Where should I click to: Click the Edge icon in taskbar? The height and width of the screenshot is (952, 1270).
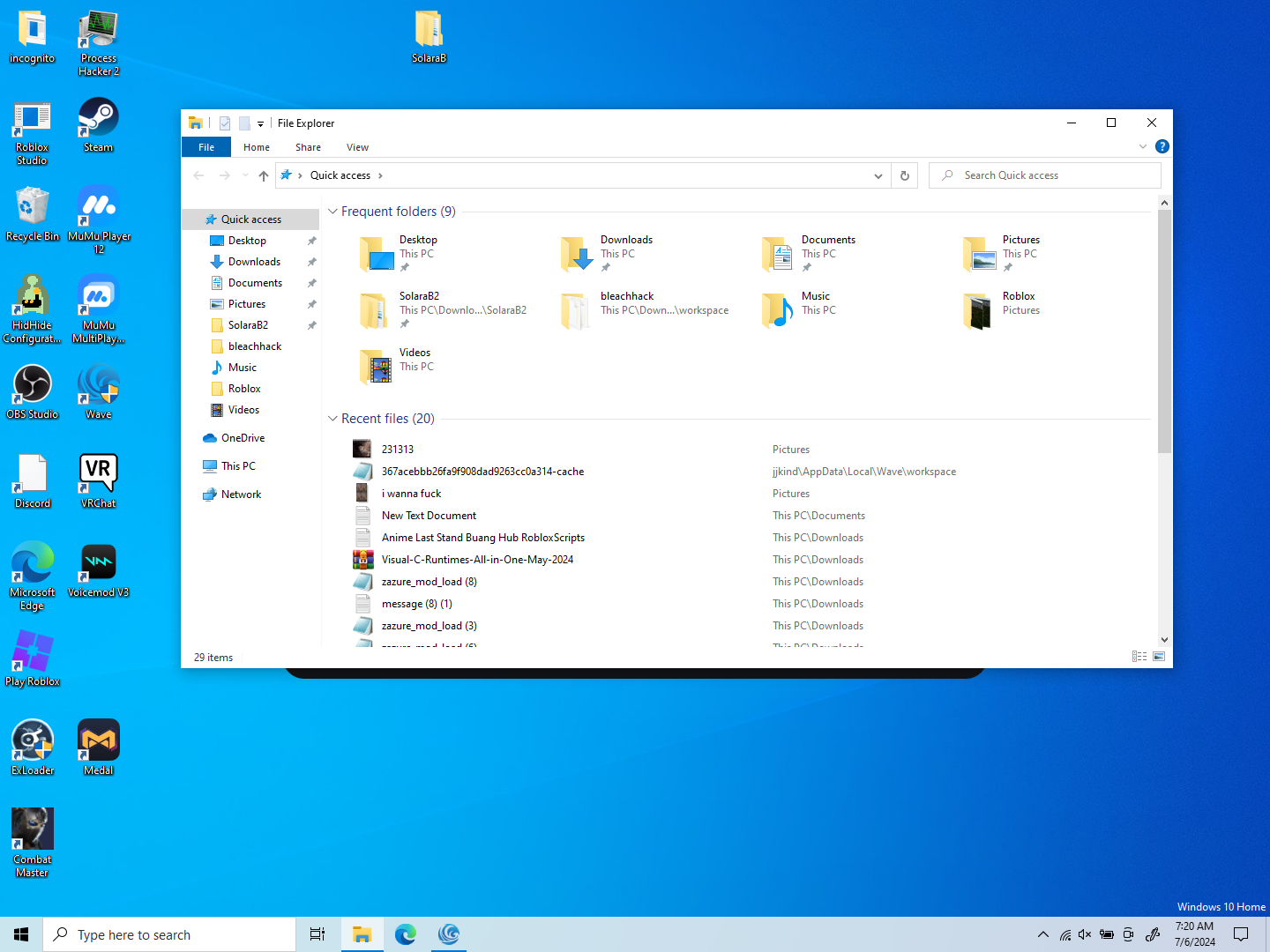406,934
